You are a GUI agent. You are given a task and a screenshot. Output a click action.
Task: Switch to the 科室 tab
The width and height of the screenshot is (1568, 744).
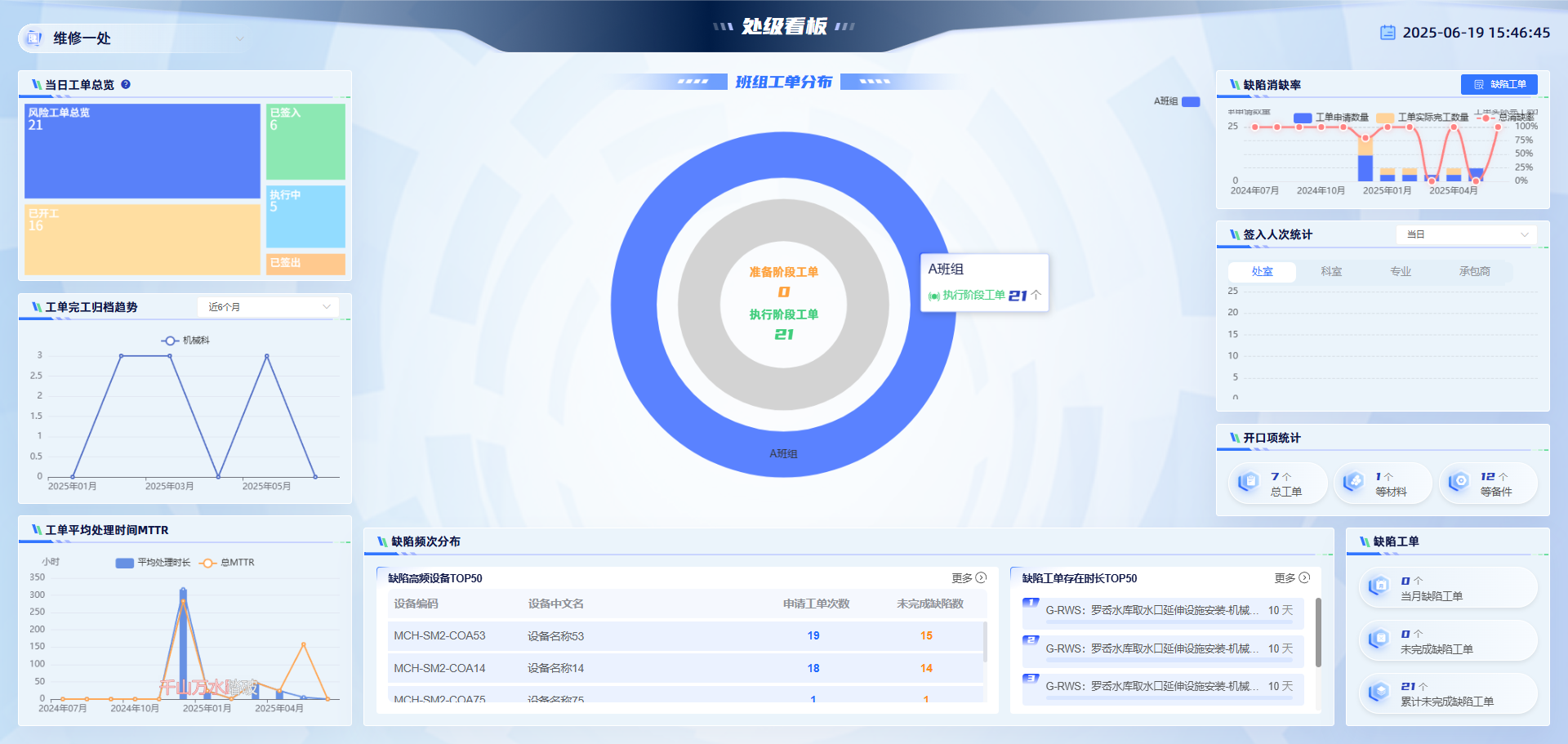[1331, 271]
